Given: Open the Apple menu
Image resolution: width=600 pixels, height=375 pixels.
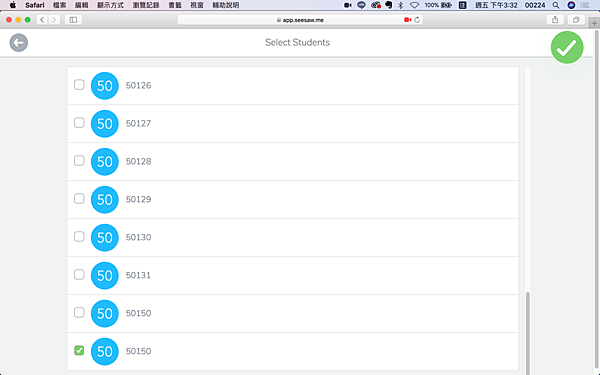Looking at the screenshot, I should point(13,5).
